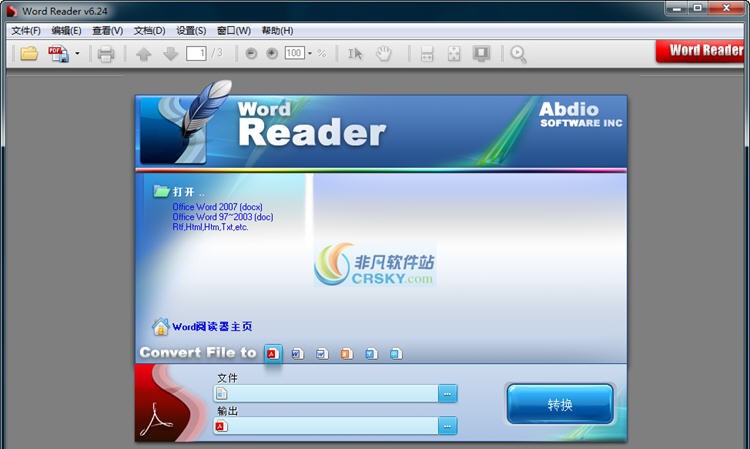Zoom in with the plus circle icon
Viewport: 750px width, 449px height.
click(272, 54)
